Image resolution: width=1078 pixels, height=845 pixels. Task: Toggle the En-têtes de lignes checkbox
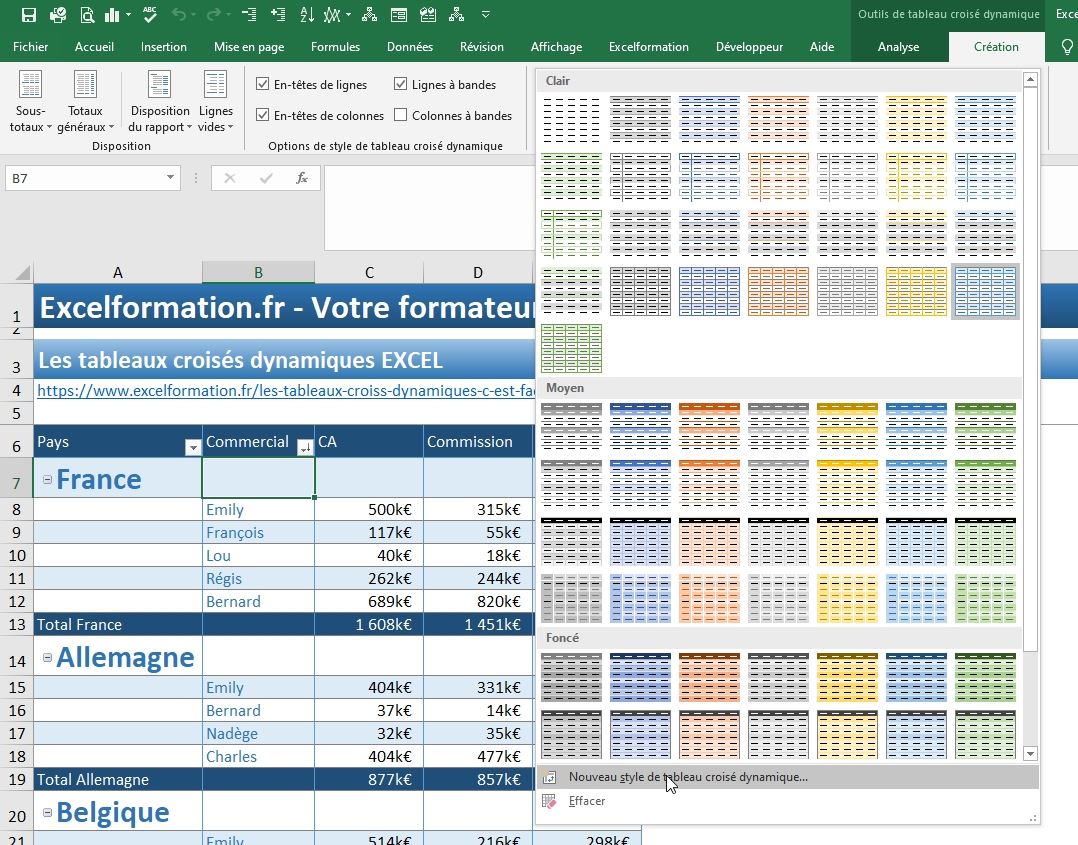click(x=262, y=84)
